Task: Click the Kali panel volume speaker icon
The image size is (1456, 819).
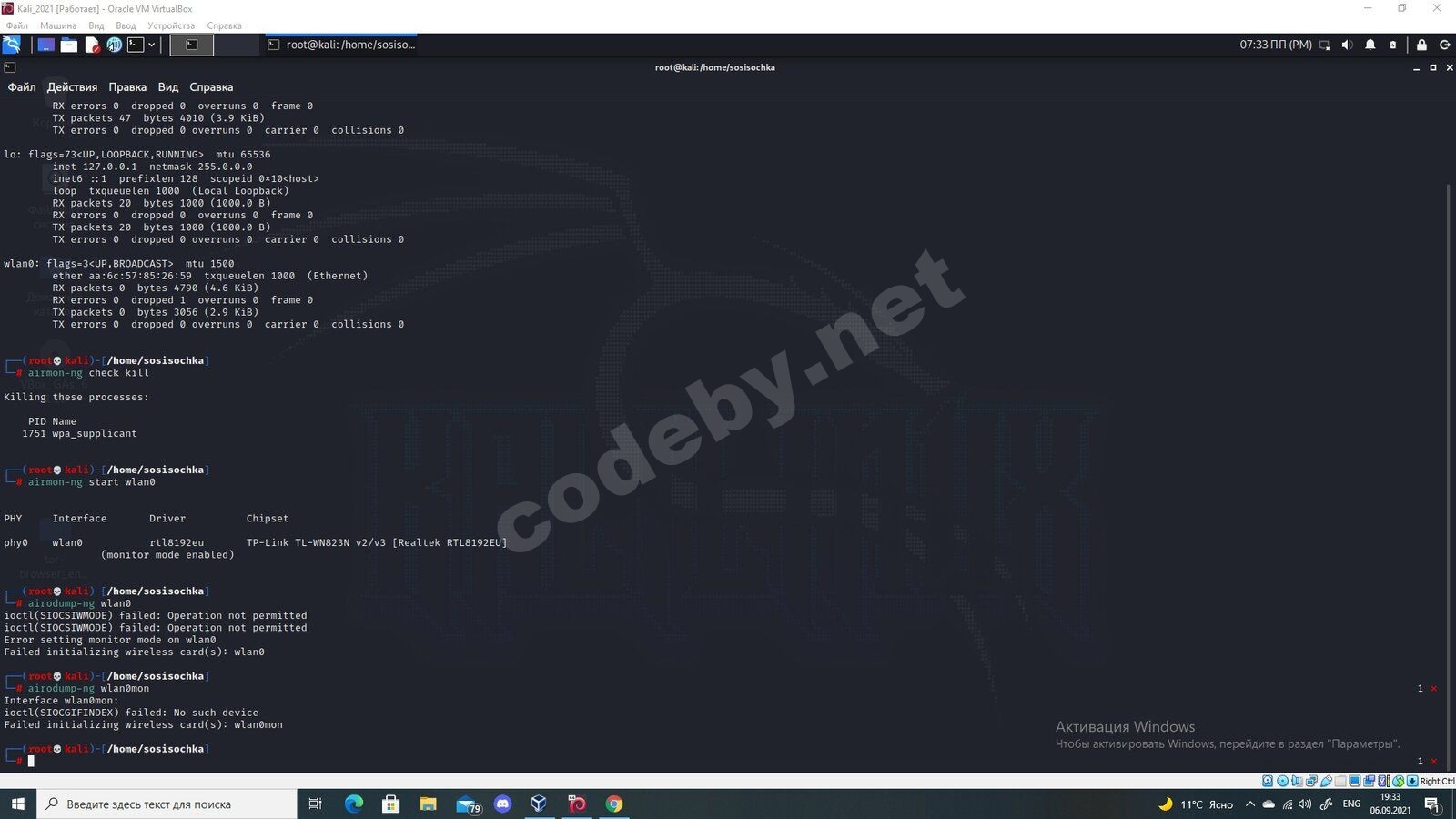Action: (x=1348, y=45)
